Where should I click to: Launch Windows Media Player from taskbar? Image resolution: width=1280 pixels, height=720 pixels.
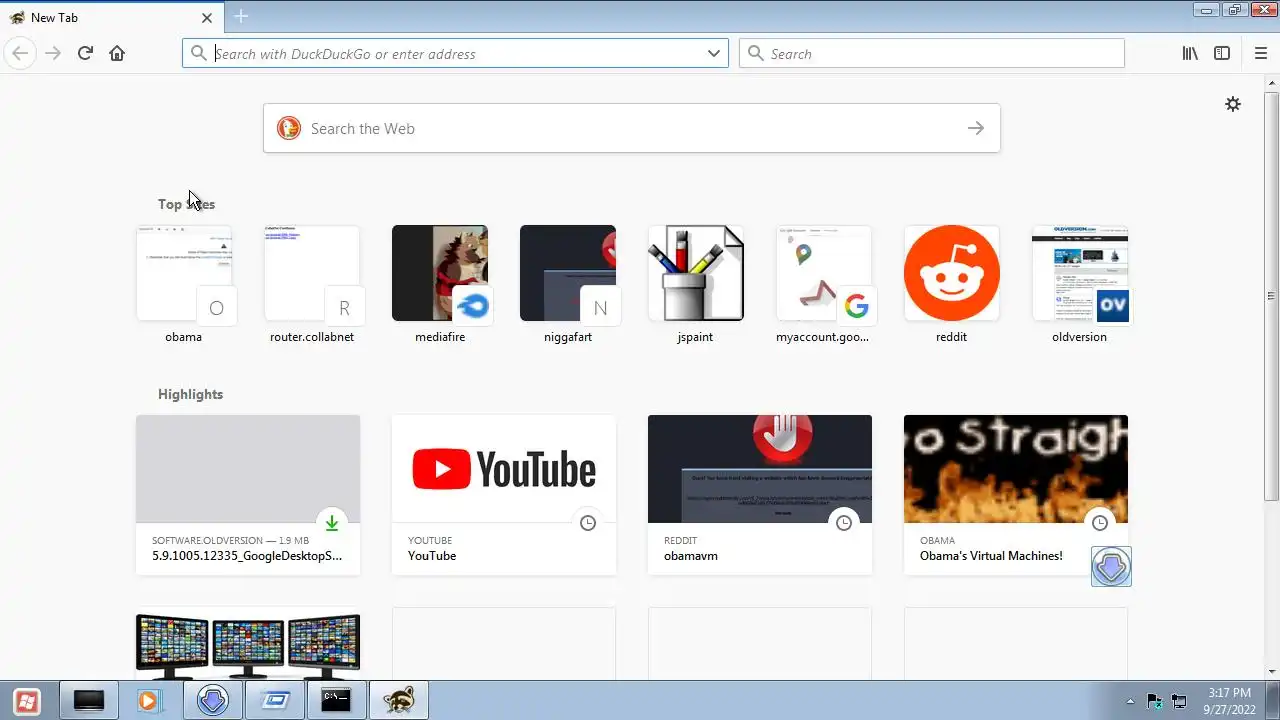(149, 701)
